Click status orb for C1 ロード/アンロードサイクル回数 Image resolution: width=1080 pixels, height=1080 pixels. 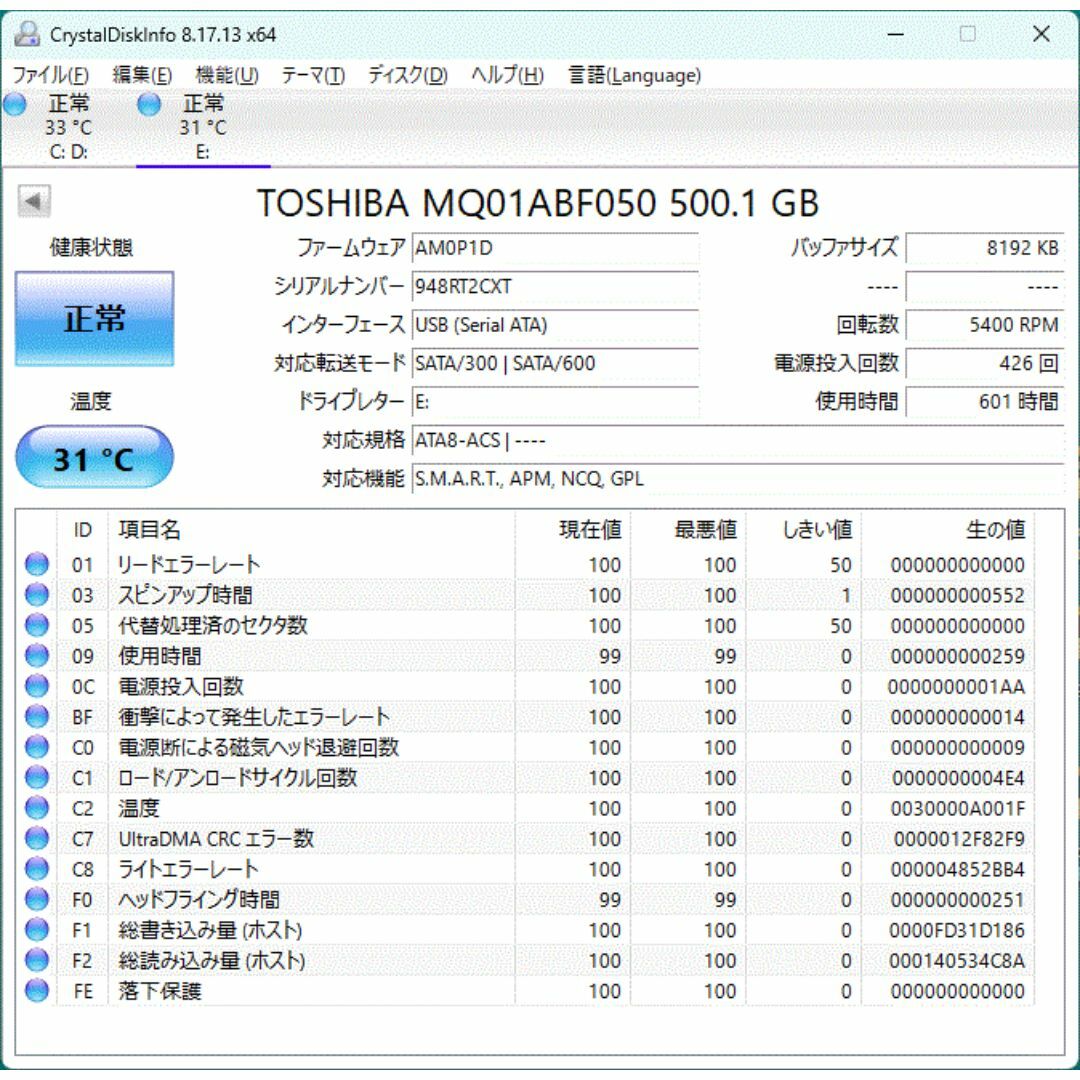click(x=37, y=777)
